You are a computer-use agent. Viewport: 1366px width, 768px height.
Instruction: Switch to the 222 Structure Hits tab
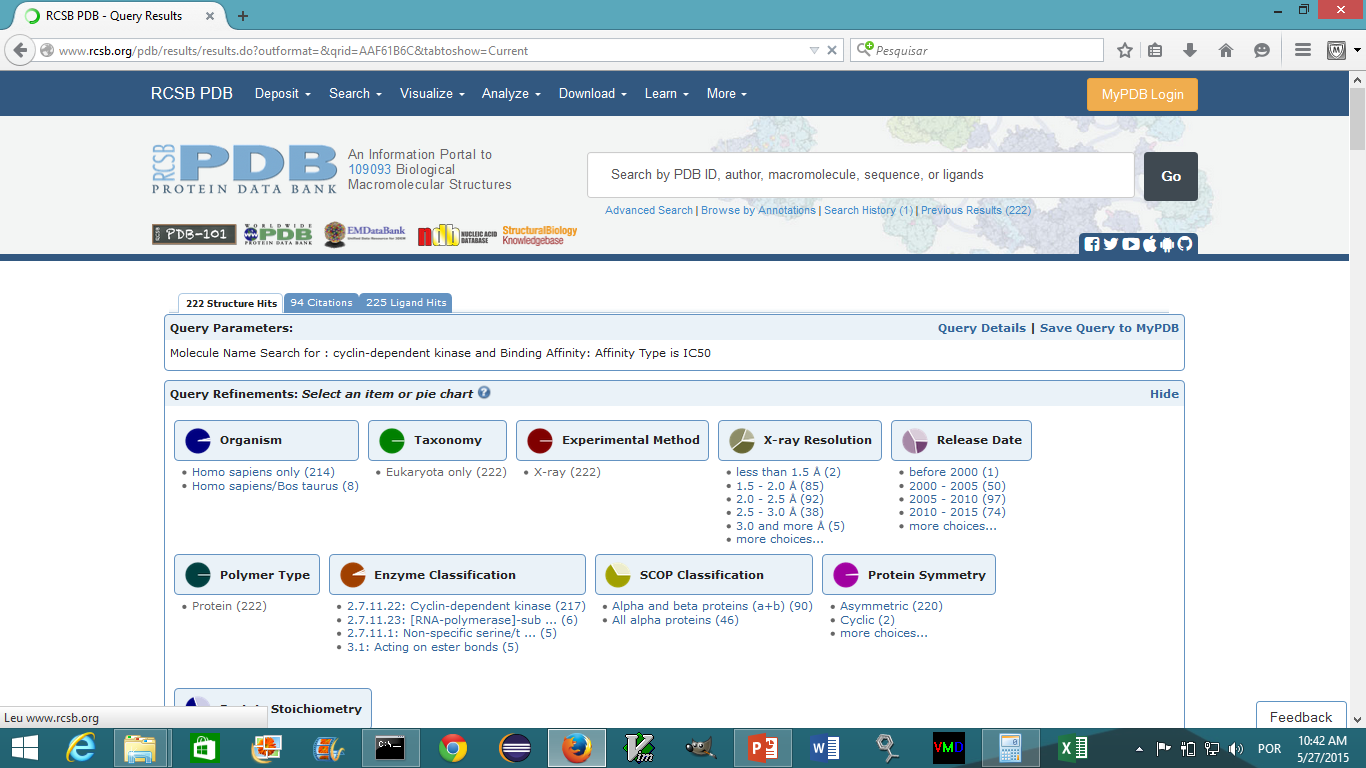tap(231, 303)
